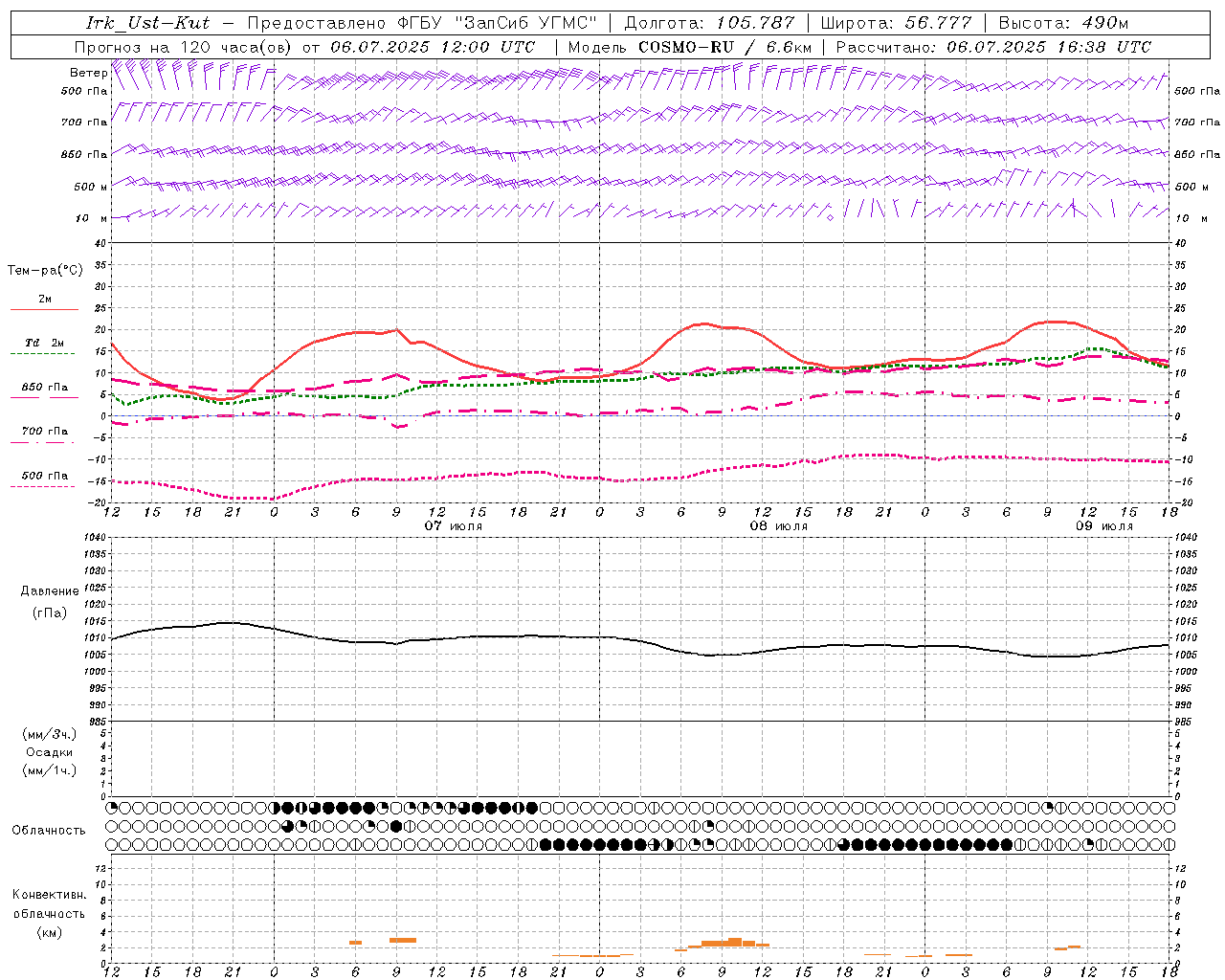The height and width of the screenshot is (980, 1225).
Task: Click the "Долгота: 105.787" header field
Action: click(x=709, y=23)
